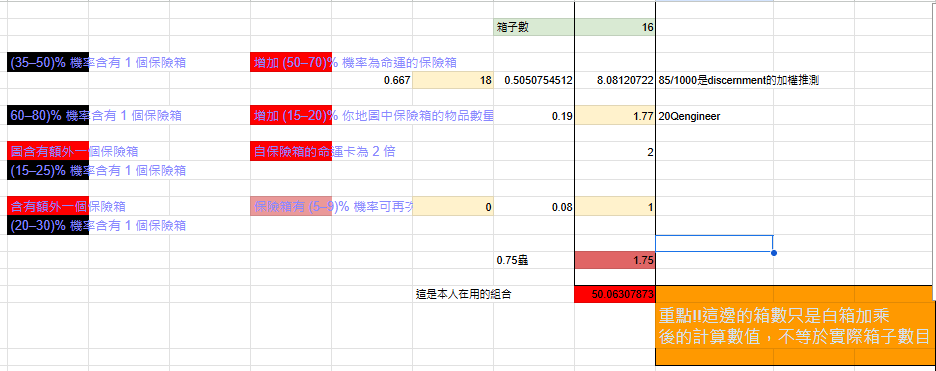The image size is (936, 371).
Task: Click the orange 重點 note box
Action: coord(795,326)
